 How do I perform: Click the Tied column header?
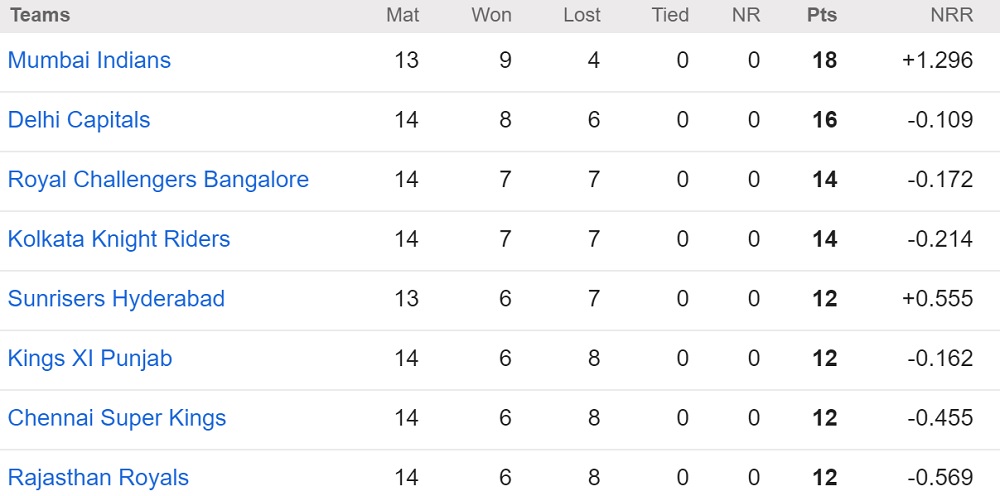click(x=670, y=15)
